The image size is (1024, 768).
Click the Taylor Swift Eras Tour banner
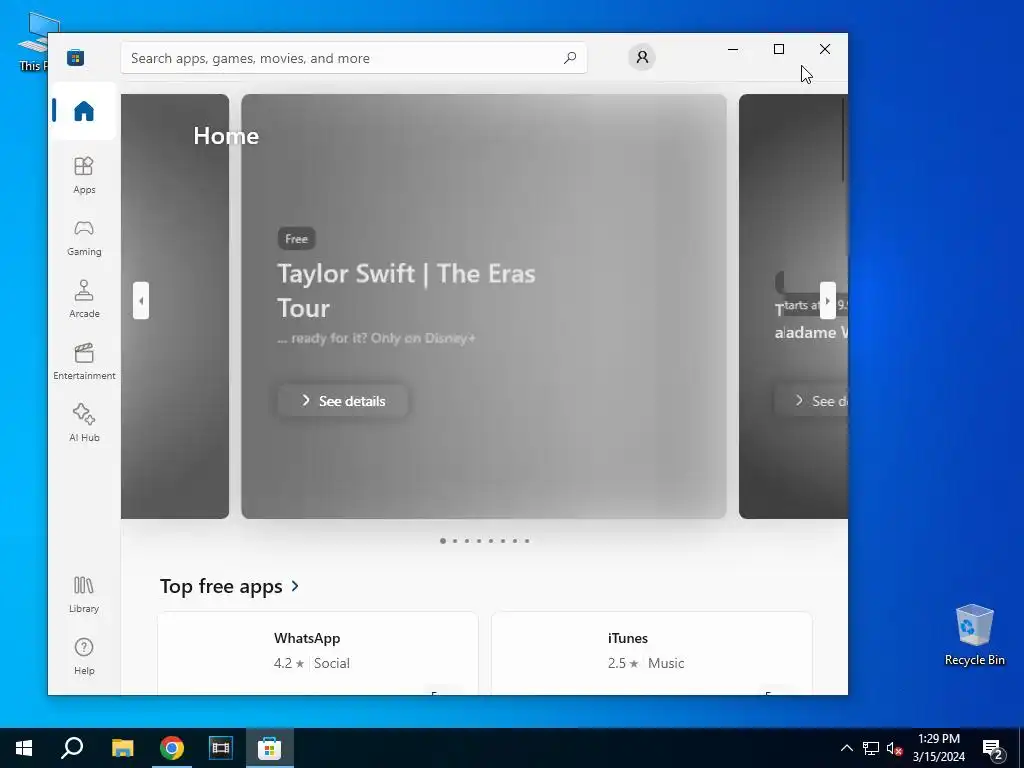(484, 306)
